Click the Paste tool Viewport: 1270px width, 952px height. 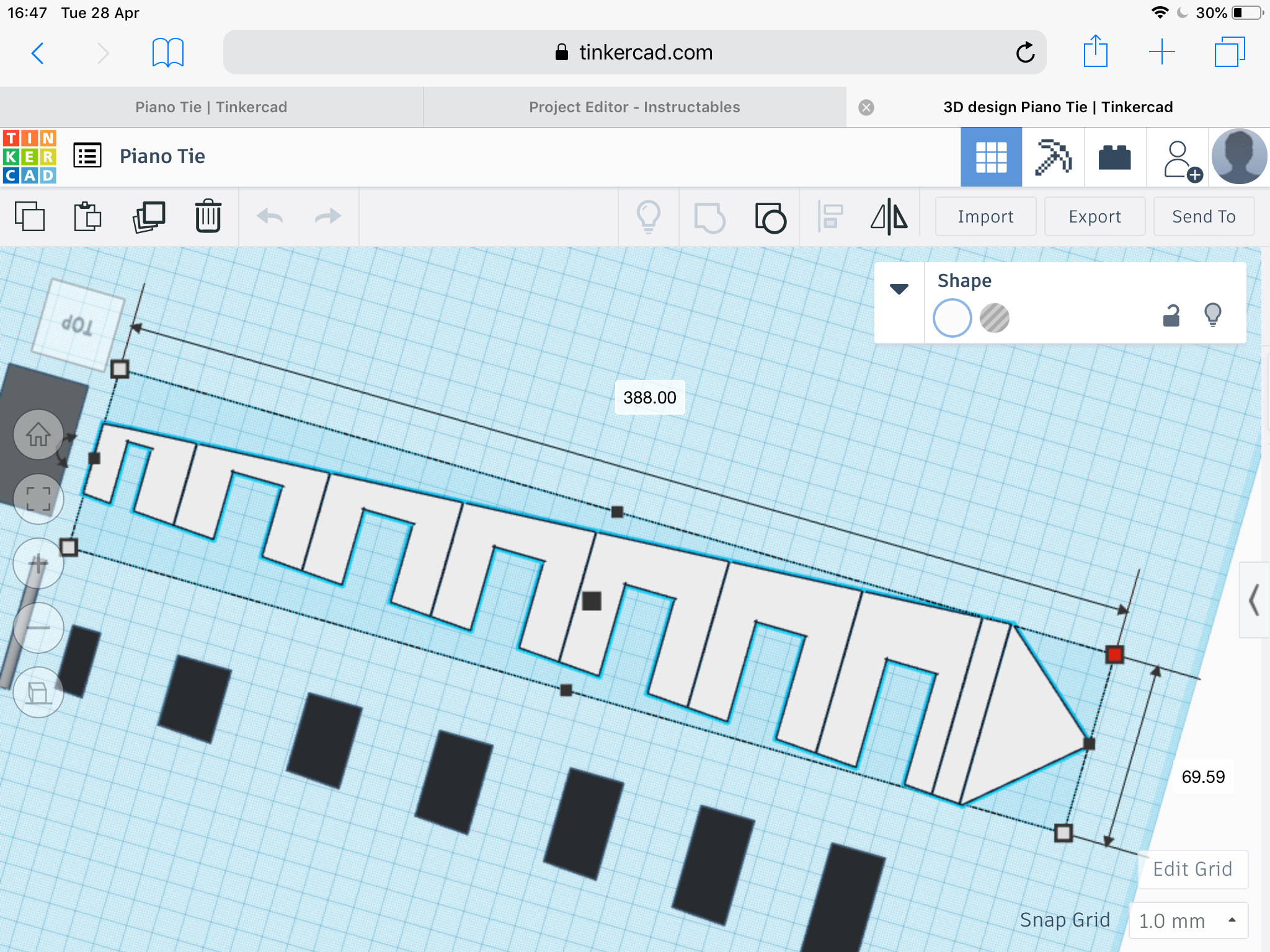[87, 217]
